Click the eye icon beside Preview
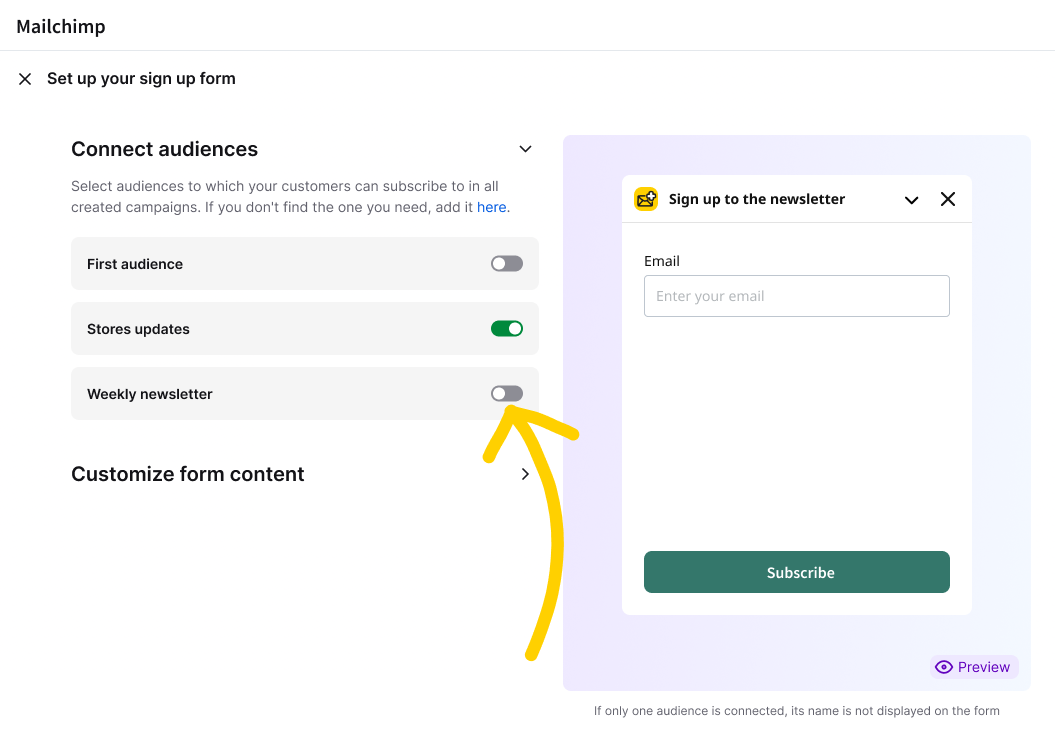 943,667
